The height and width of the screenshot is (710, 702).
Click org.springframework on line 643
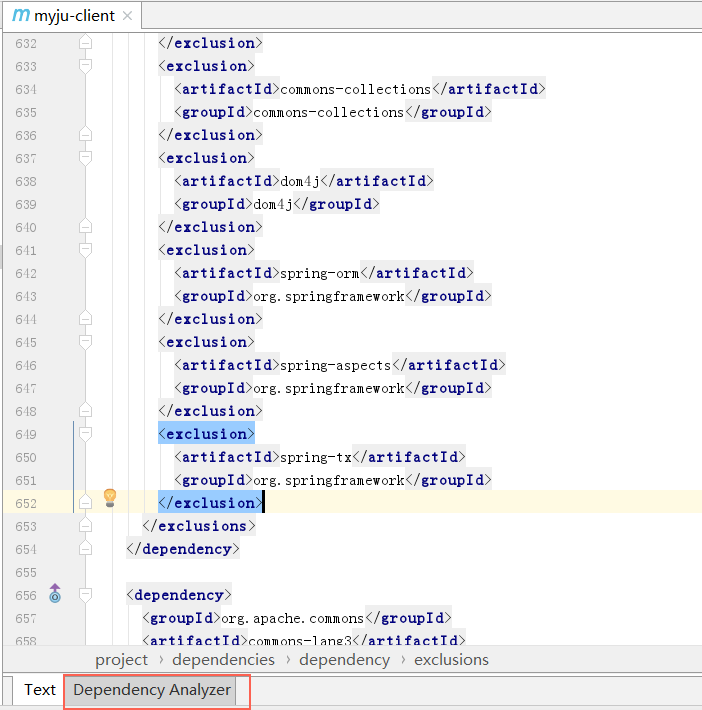[329, 296]
